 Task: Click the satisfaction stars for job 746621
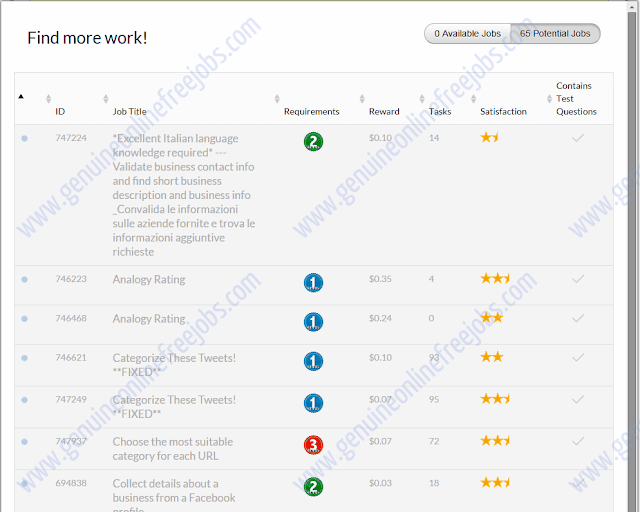coord(492,357)
